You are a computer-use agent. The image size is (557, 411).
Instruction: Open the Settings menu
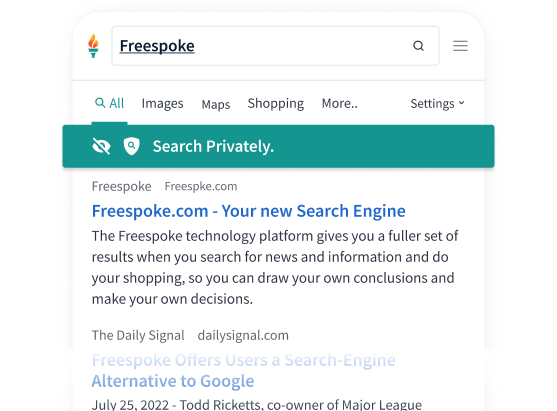tap(437, 103)
